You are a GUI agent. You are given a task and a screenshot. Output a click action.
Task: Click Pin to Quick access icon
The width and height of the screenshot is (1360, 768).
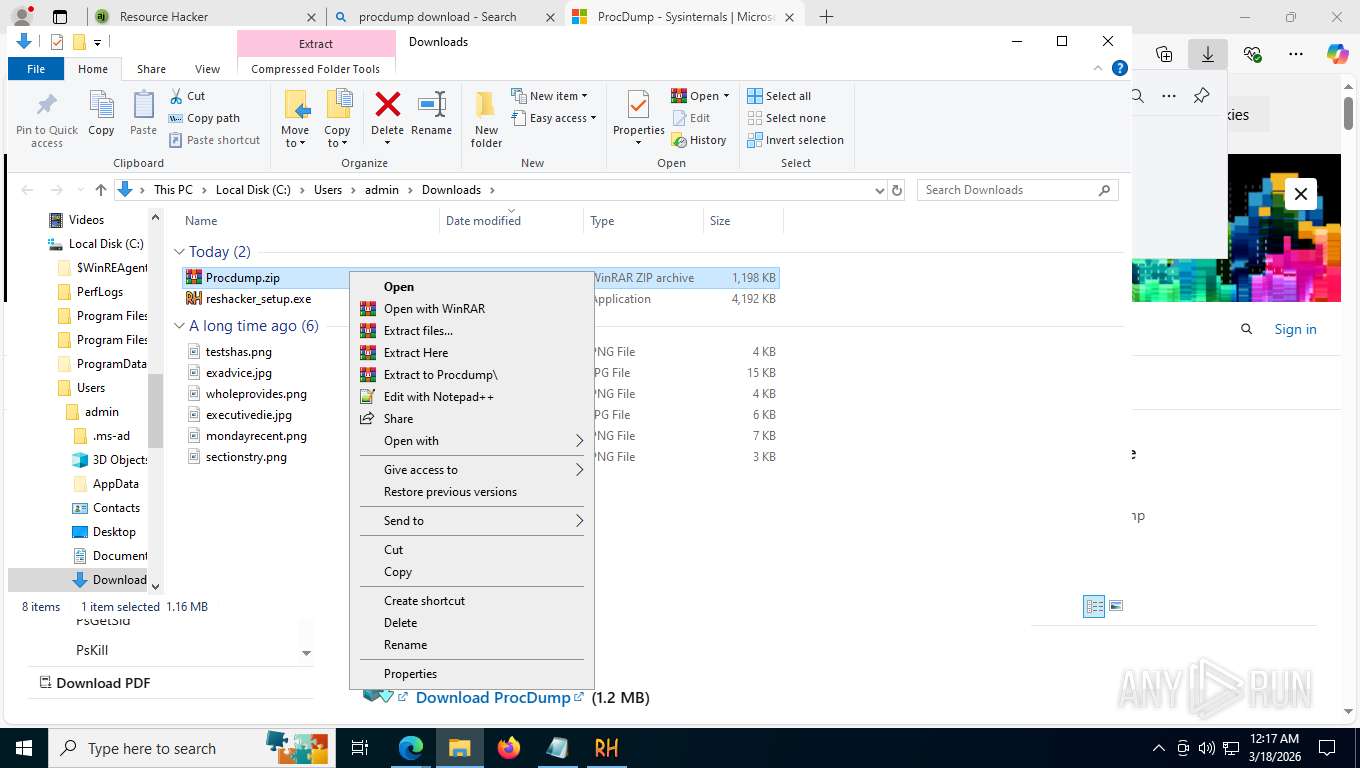coord(46,119)
